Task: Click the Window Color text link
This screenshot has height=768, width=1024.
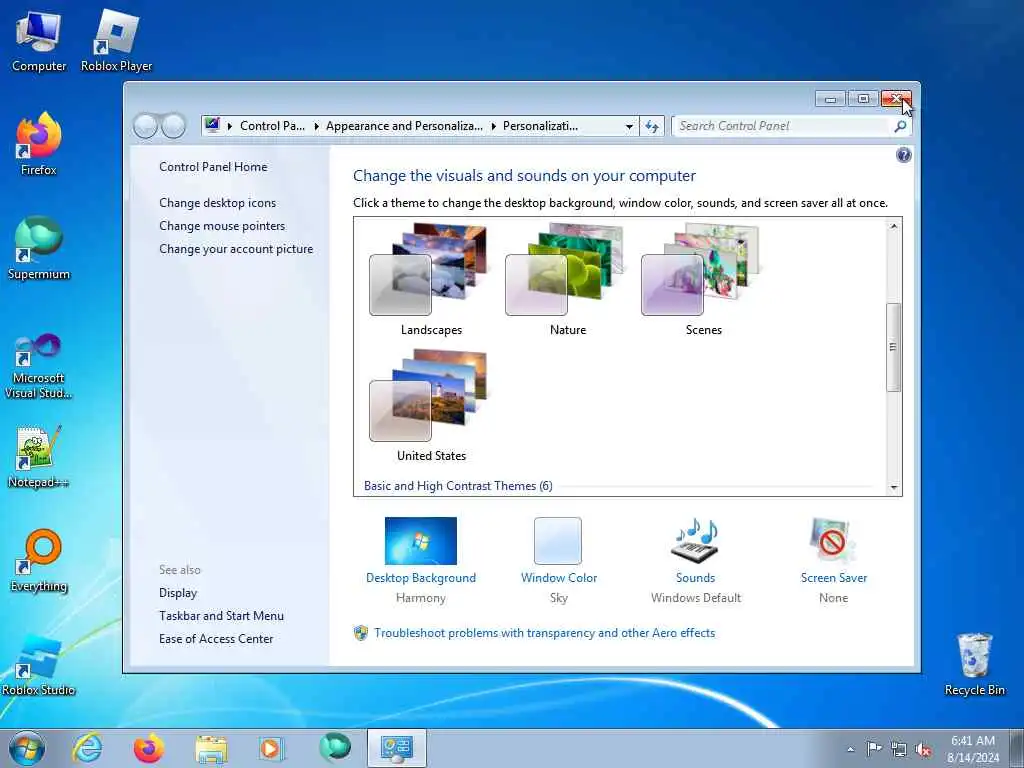Action: (558, 578)
